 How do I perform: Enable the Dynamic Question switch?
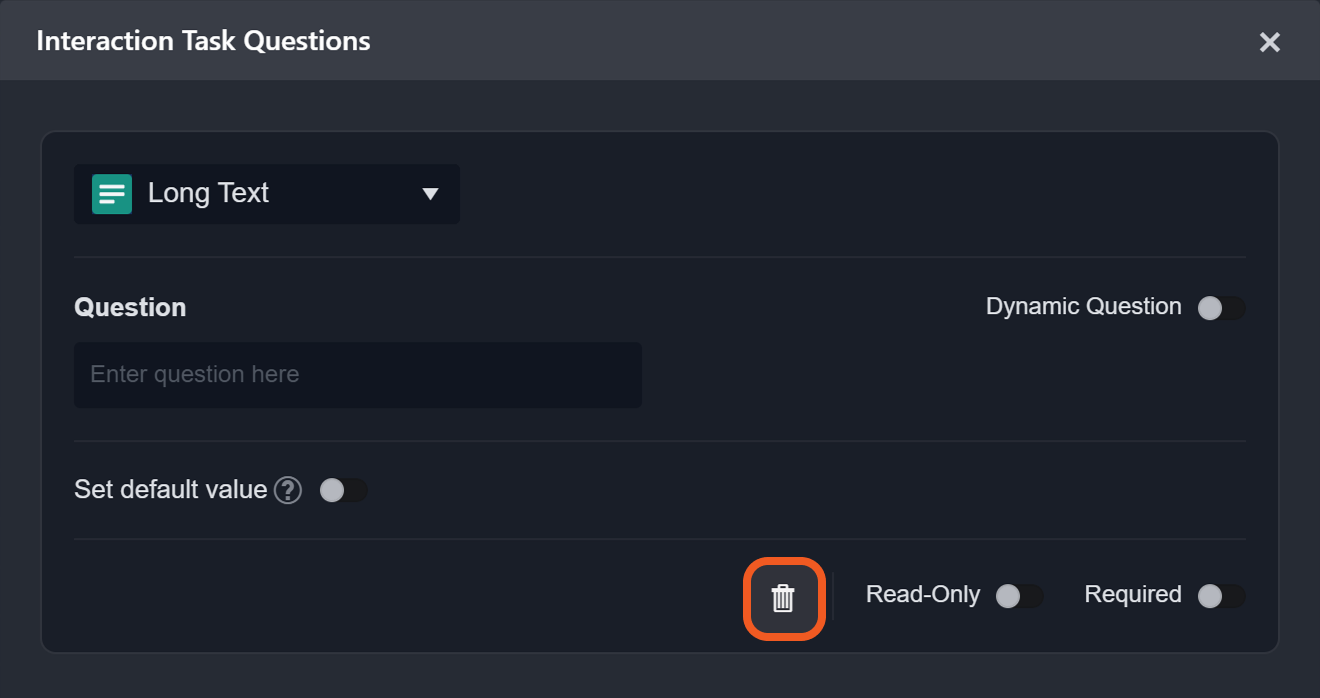coord(1221,308)
